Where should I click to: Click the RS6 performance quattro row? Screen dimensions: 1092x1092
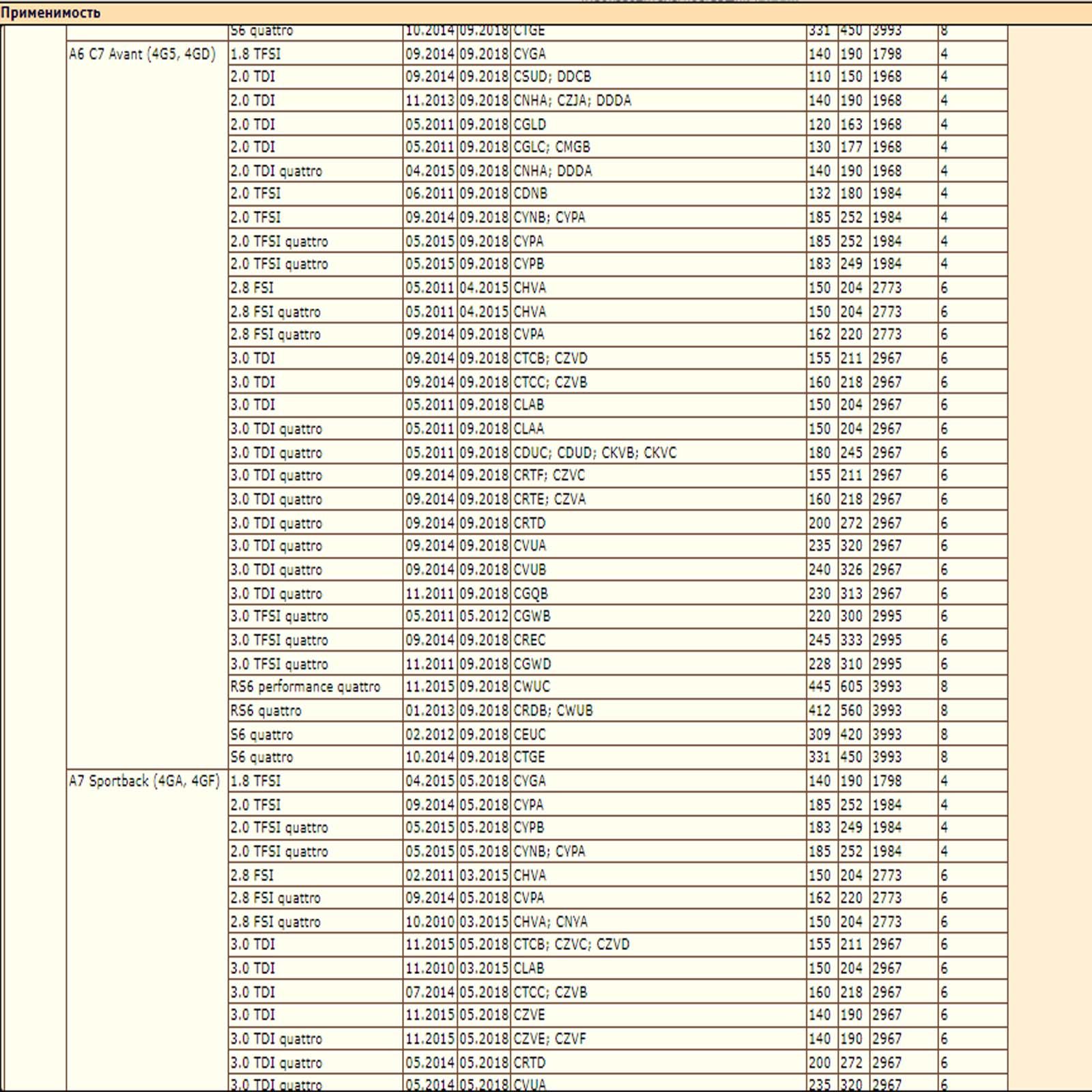point(305,687)
